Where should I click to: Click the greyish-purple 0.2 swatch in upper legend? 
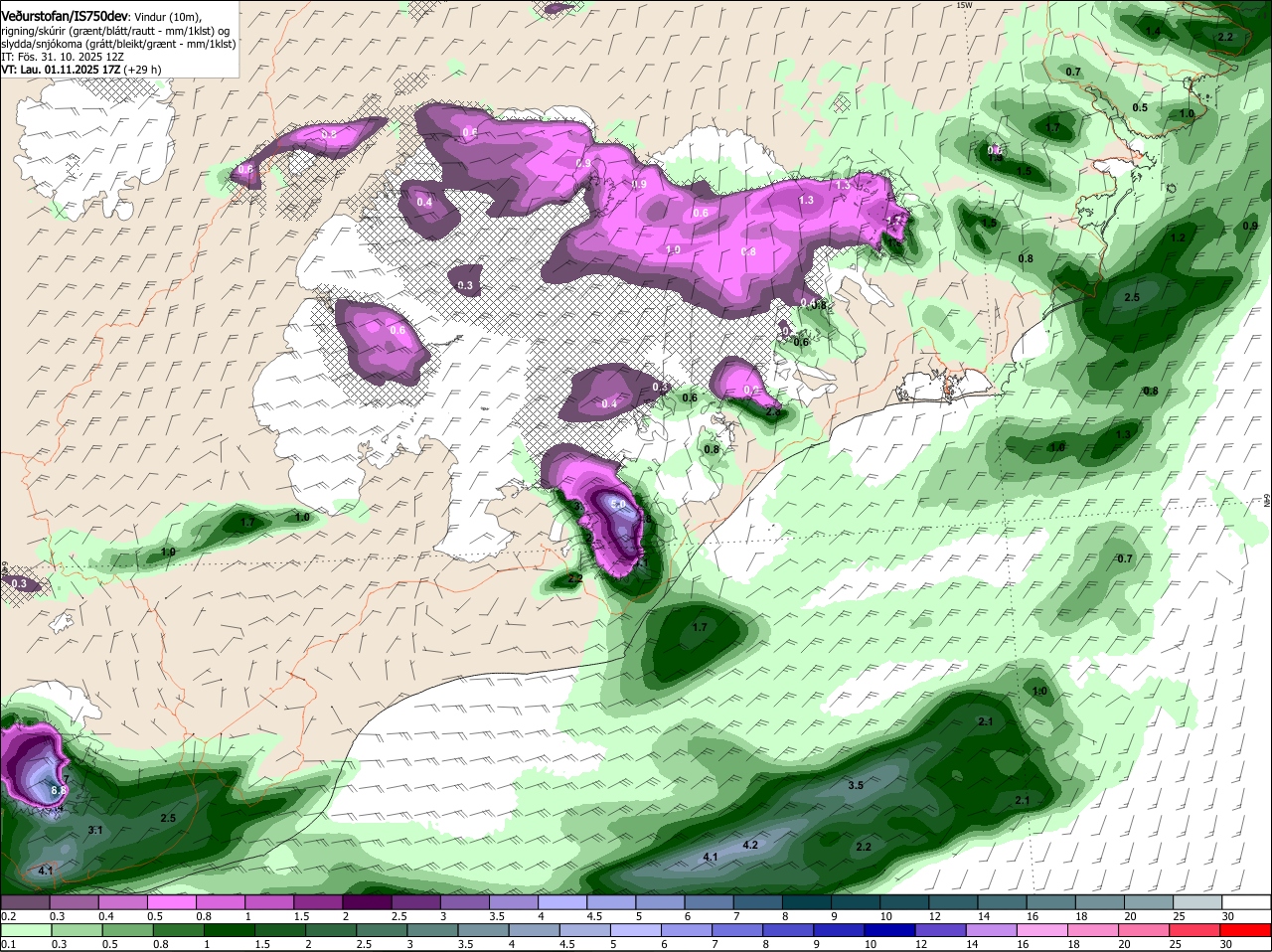(27, 901)
